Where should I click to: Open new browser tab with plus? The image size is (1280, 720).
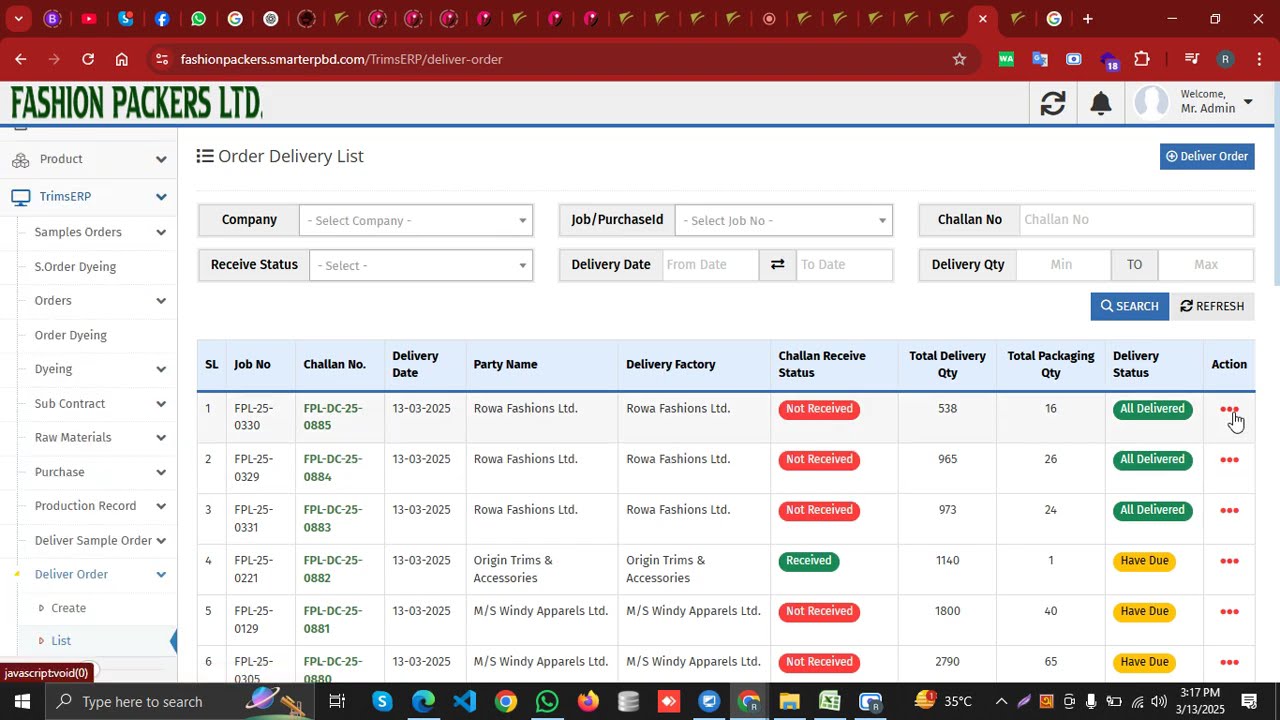tap(1087, 19)
